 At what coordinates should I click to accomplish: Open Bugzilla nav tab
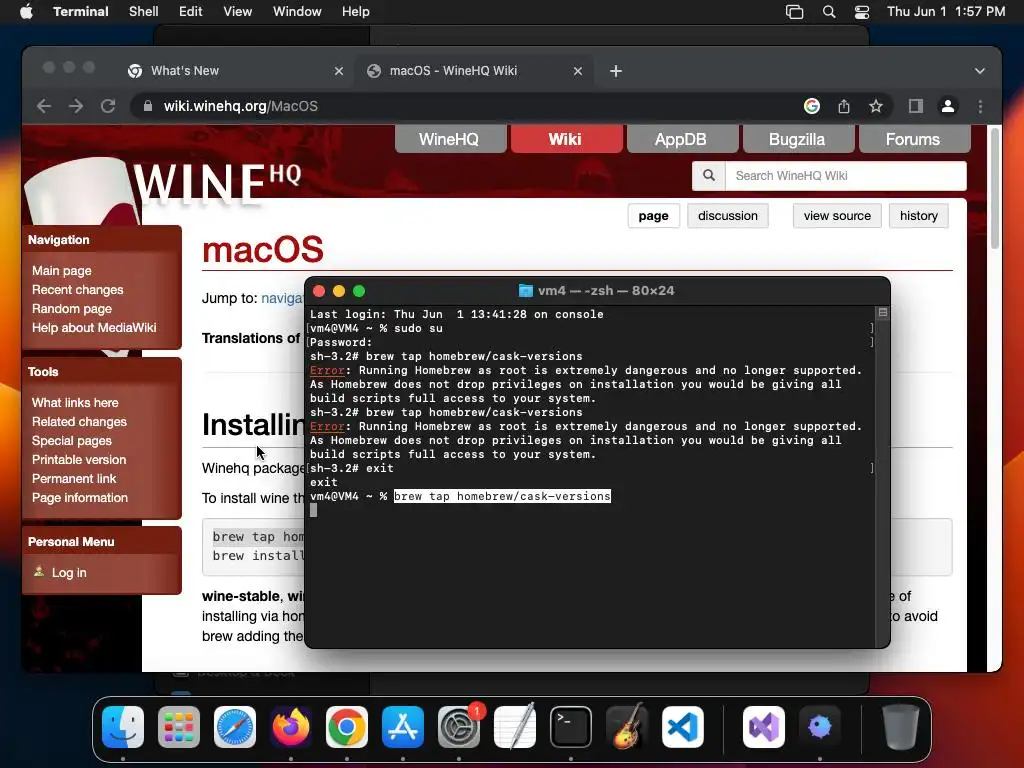797,139
